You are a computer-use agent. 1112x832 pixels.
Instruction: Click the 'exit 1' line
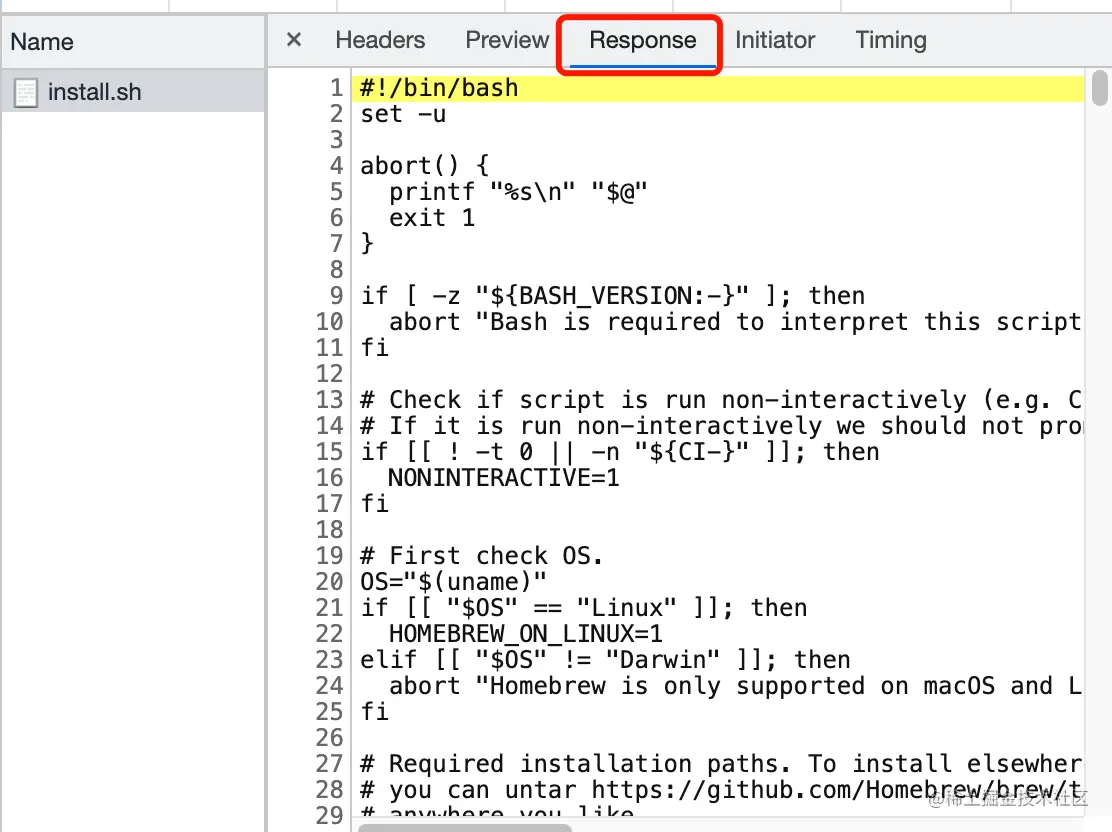pos(431,218)
